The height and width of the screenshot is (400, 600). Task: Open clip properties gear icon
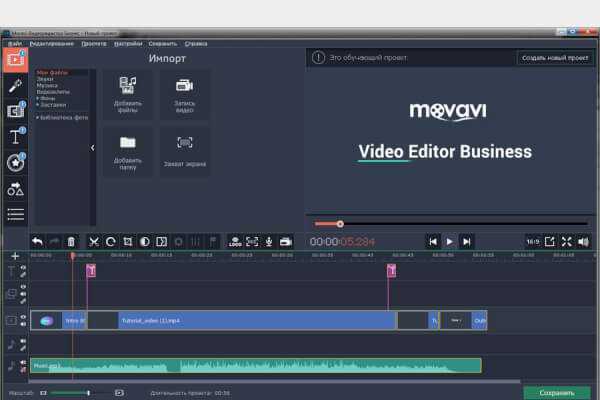click(x=178, y=242)
